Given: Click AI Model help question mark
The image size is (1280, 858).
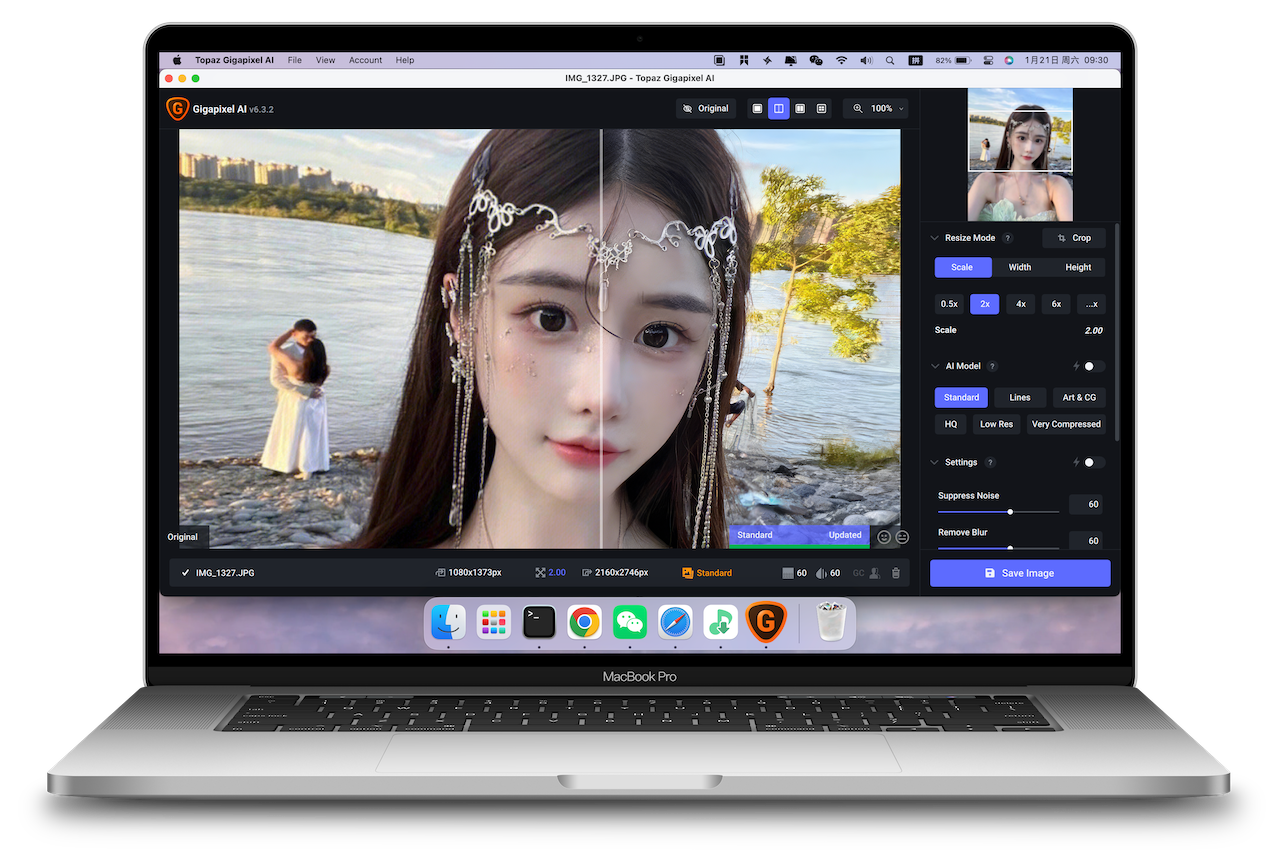Looking at the screenshot, I should point(992,366).
